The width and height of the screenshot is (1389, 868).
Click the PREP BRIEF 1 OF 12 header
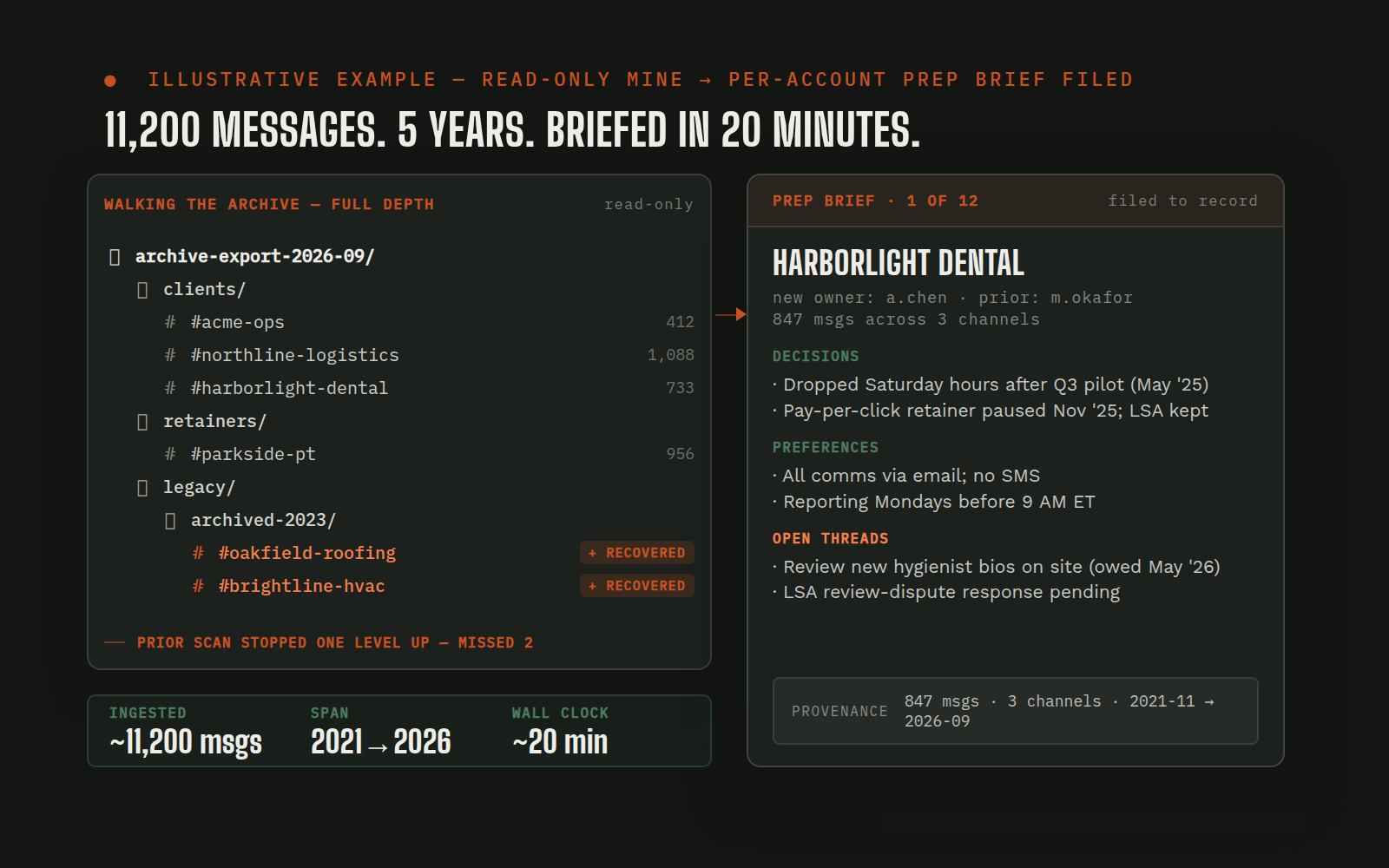click(875, 201)
